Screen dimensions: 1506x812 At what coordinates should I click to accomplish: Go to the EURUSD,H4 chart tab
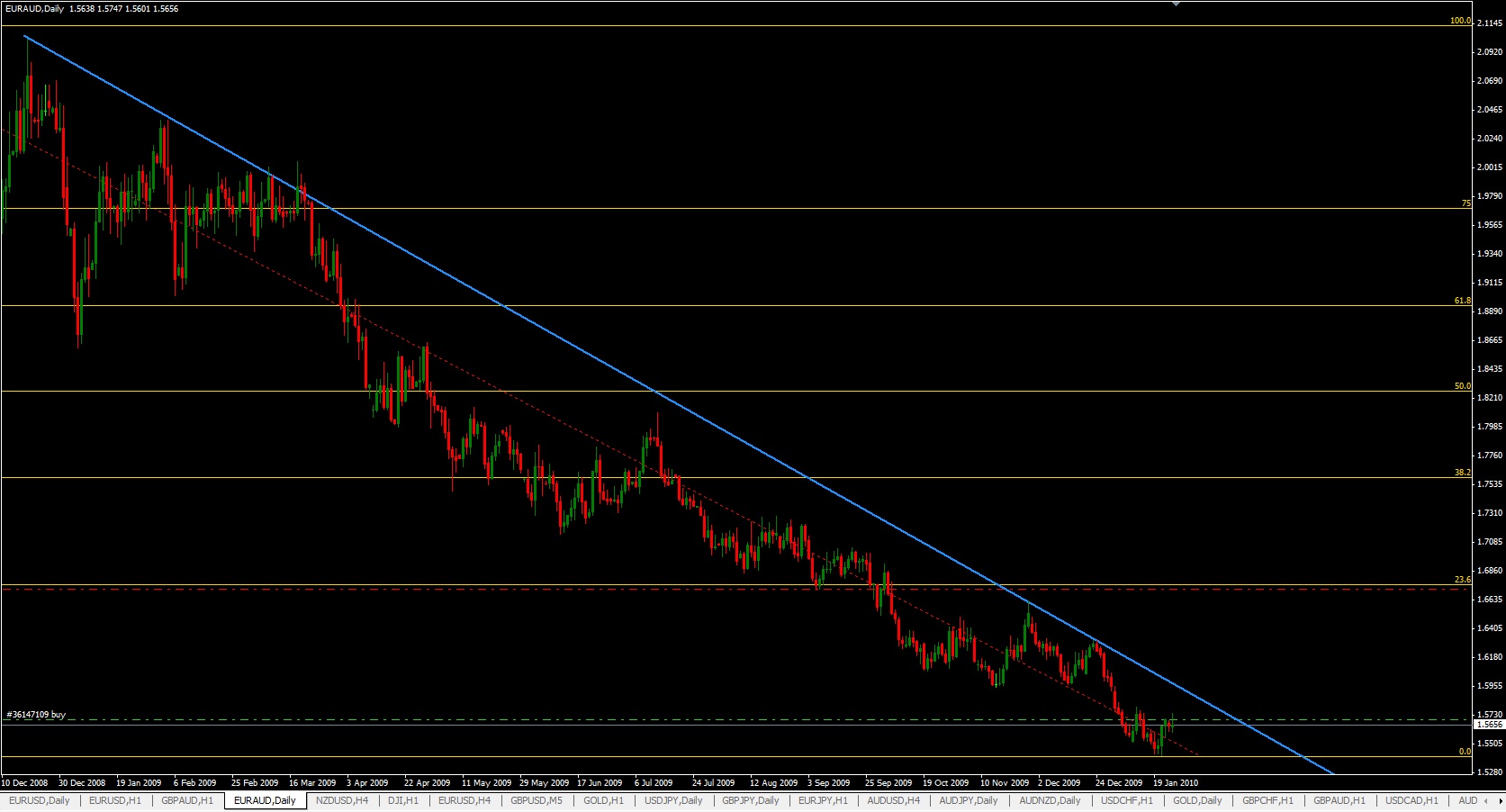pyautogui.click(x=464, y=800)
